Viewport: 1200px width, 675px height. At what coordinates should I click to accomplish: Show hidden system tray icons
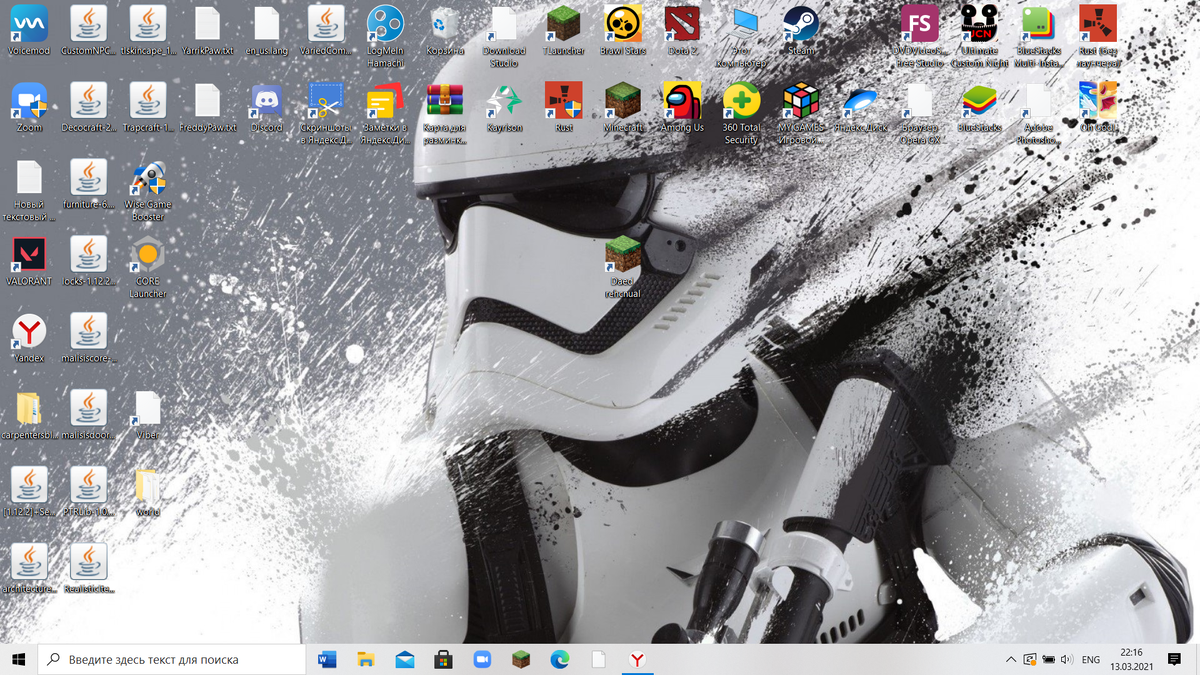click(x=1011, y=660)
